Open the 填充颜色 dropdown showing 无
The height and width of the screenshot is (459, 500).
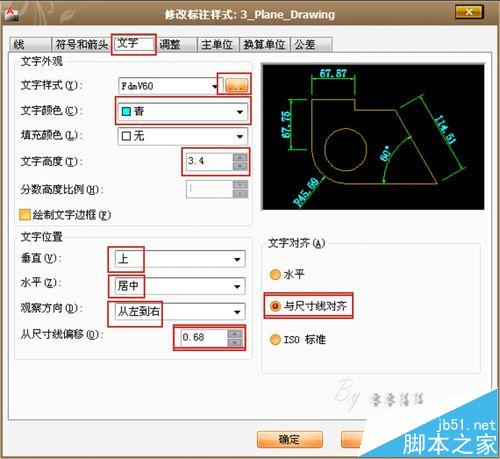point(183,136)
